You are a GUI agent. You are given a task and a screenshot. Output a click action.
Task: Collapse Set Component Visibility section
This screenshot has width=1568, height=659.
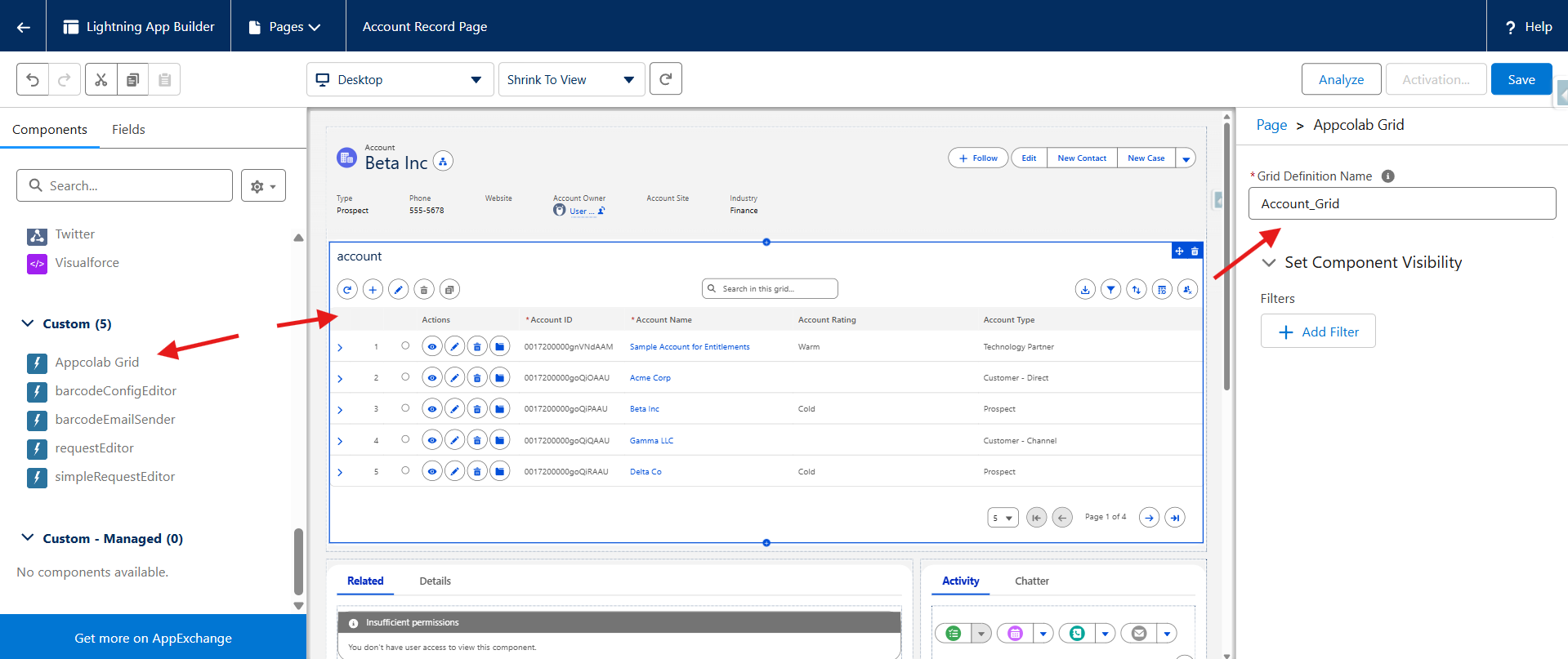tap(1269, 262)
